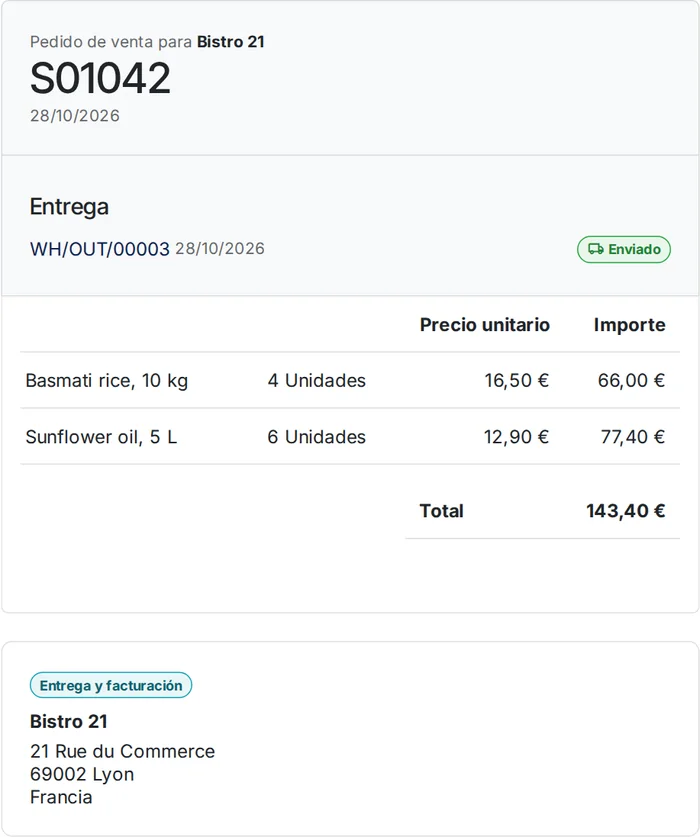Select the Sunflower oil, 5 L row
The image size is (700, 837).
click(350, 437)
